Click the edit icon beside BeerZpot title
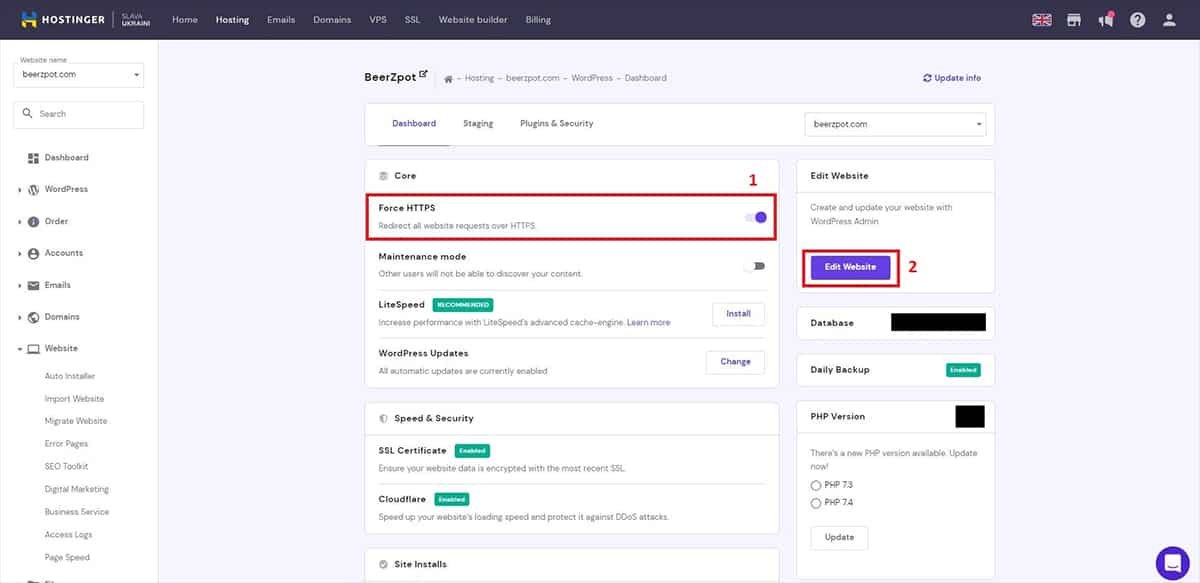 coord(423,75)
